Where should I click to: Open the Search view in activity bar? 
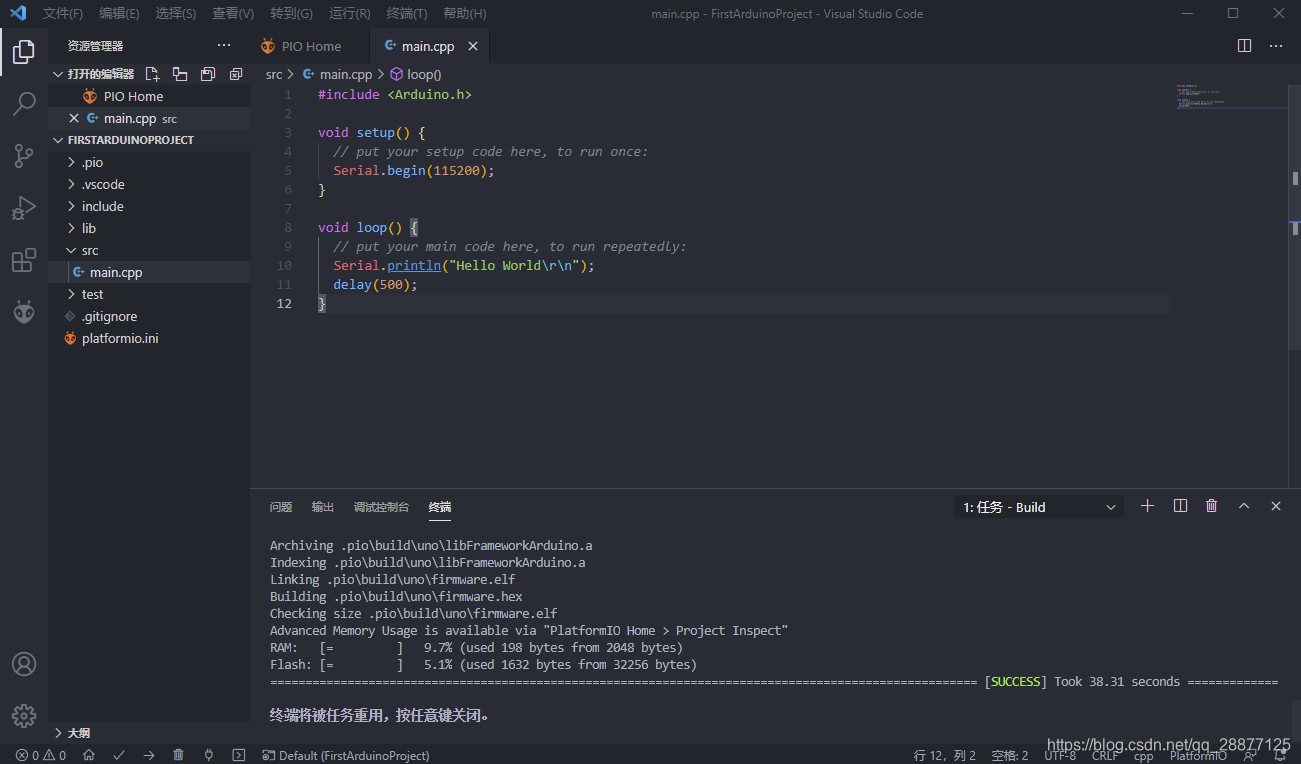pos(24,103)
